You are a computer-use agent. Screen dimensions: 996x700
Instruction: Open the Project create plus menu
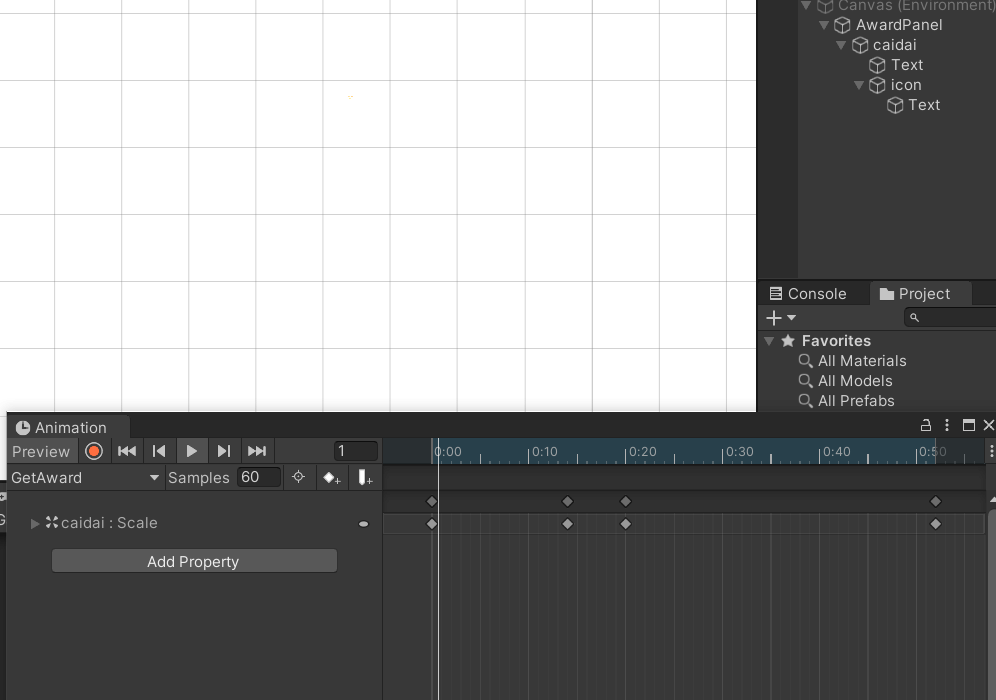(781, 318)
